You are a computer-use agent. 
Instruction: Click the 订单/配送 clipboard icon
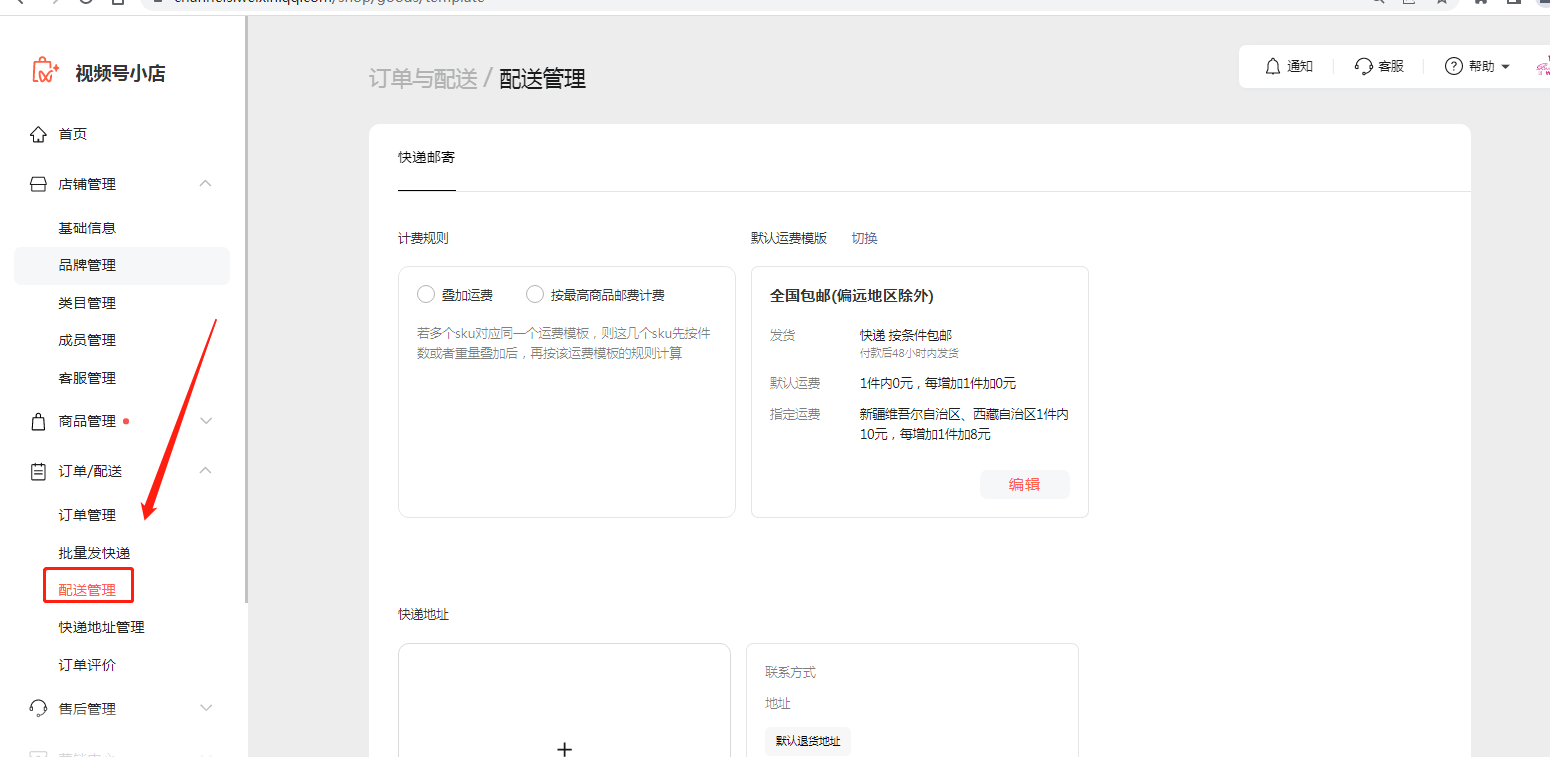pyautogui.click(x=38, y=471)
